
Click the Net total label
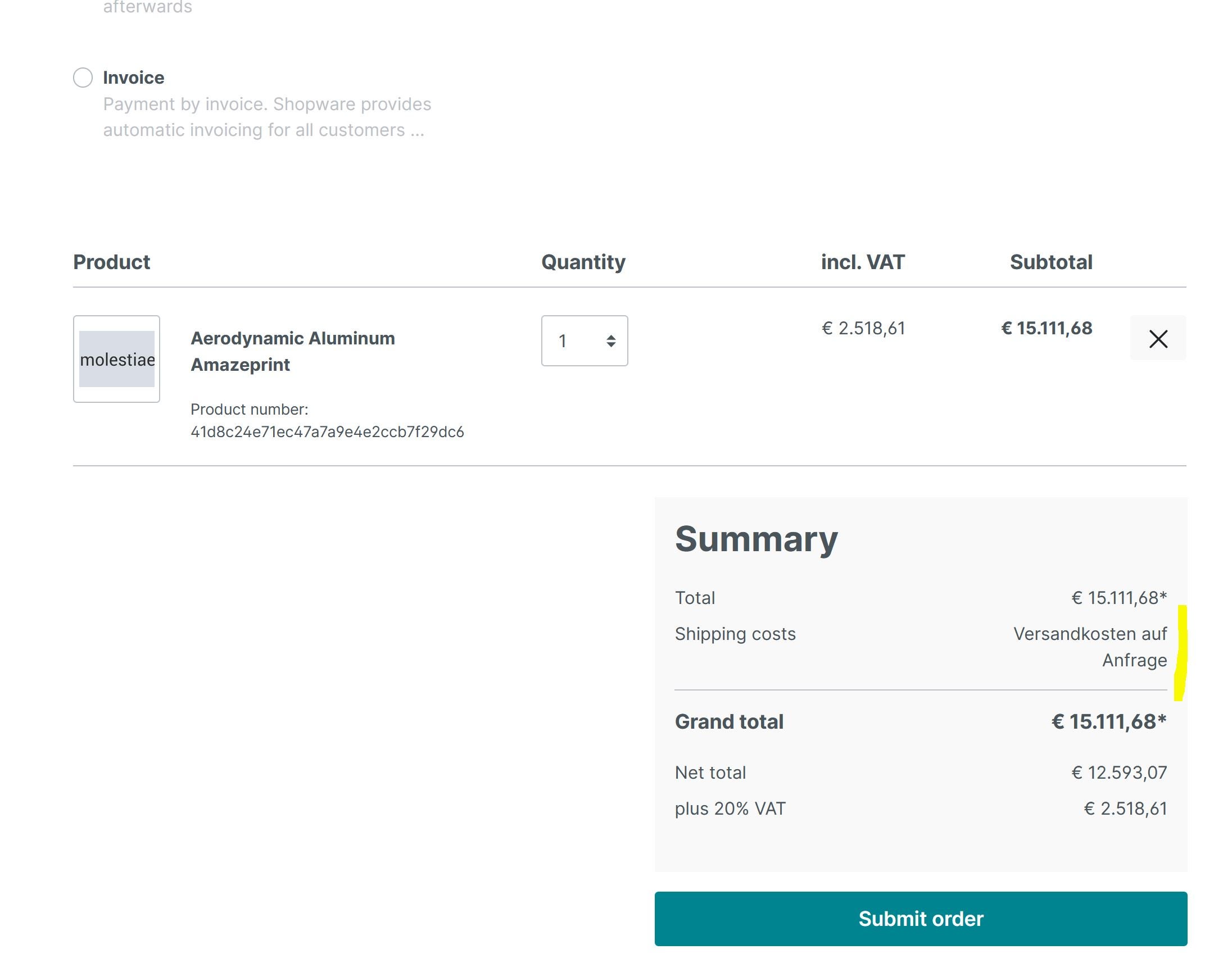[710, 773]
